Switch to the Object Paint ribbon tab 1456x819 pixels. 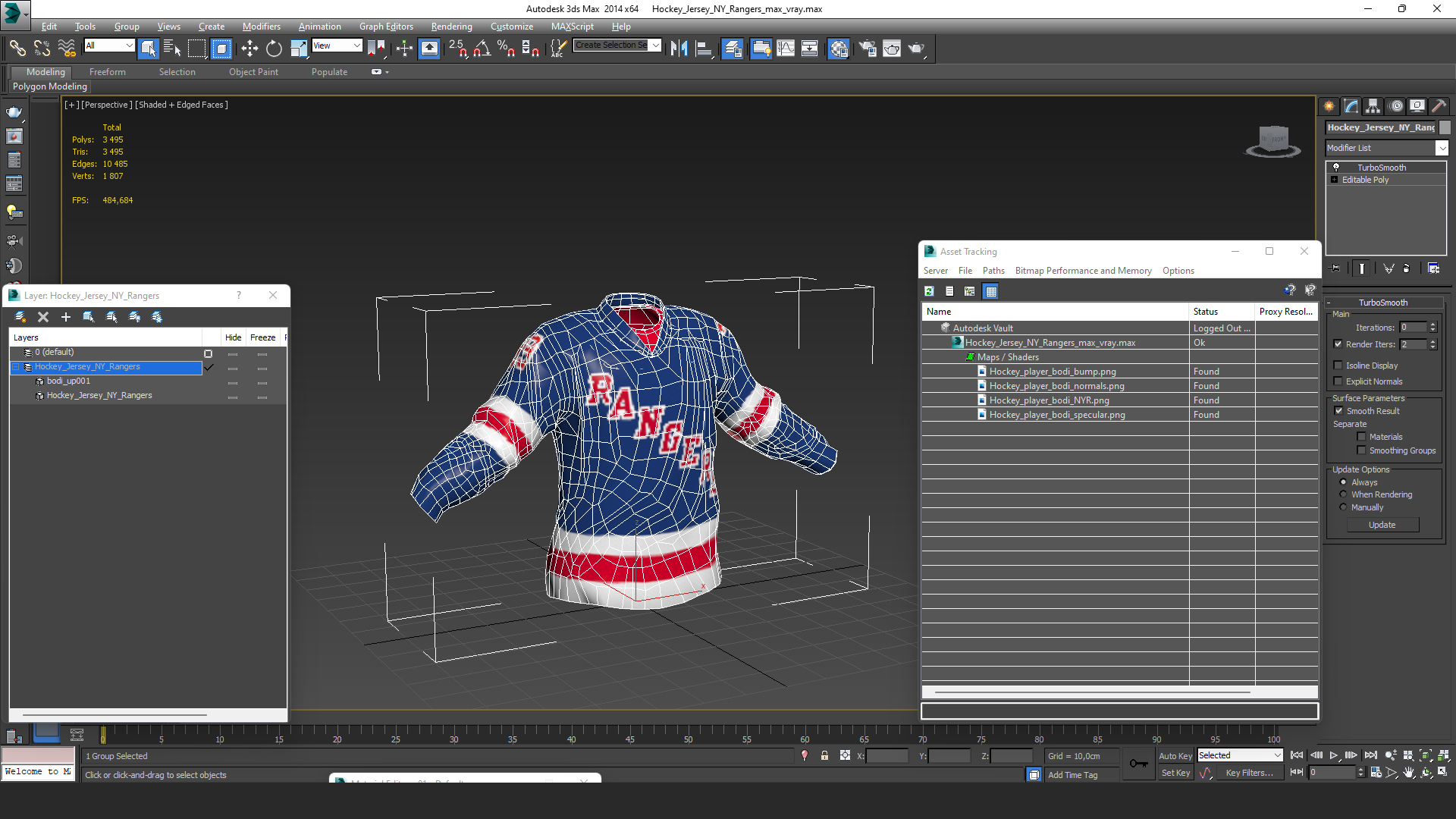coord(253,72)
